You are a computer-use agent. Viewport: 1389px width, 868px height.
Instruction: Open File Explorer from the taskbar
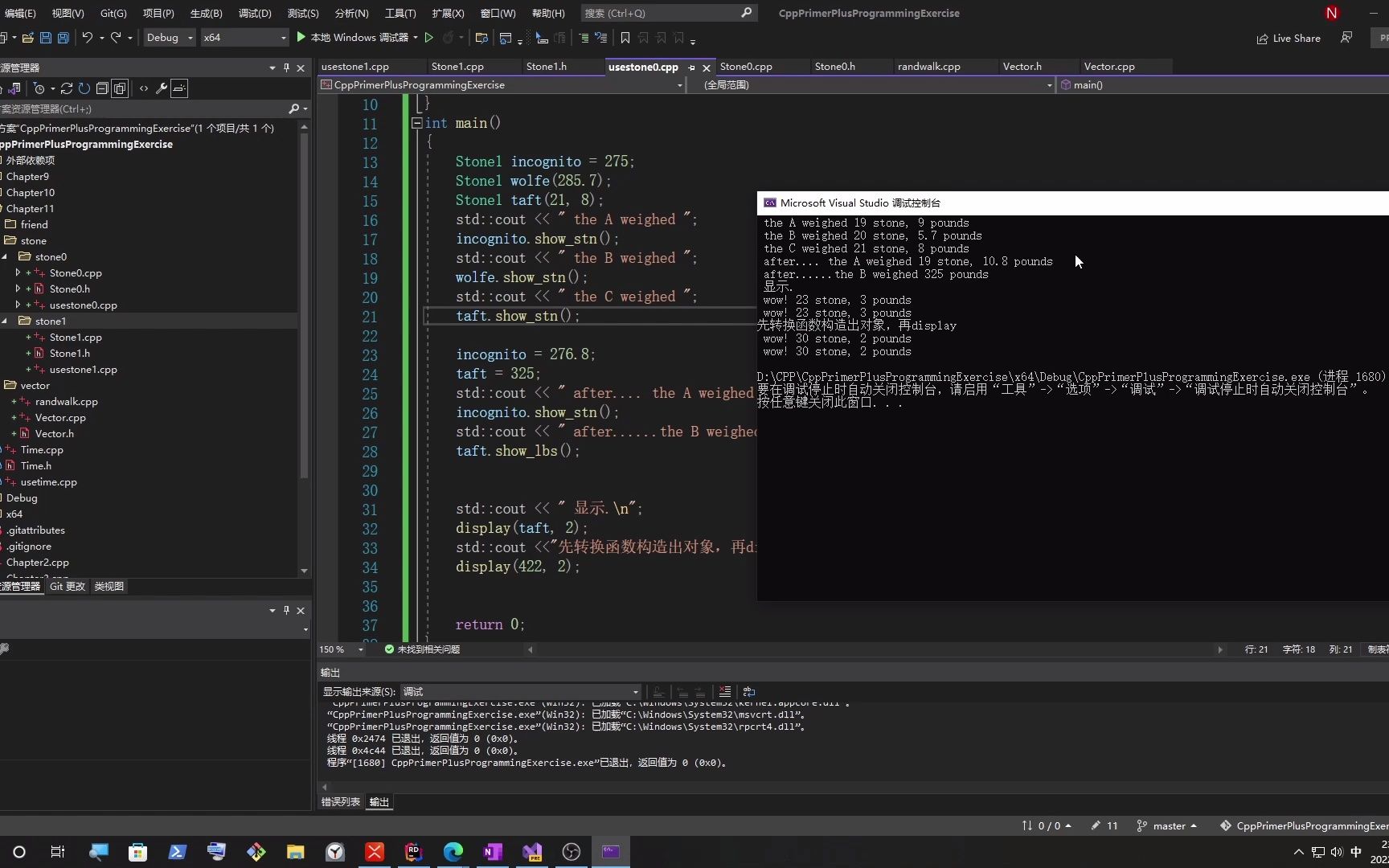pos(296,852)
